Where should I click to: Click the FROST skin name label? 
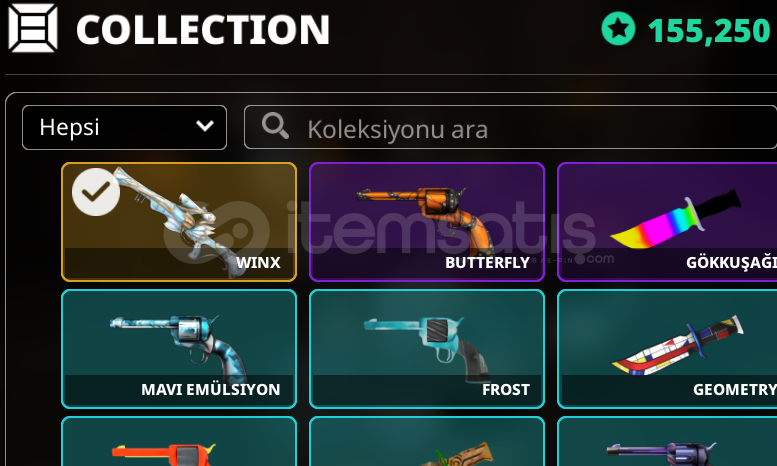pyautogui.click(x=506, y=390)
